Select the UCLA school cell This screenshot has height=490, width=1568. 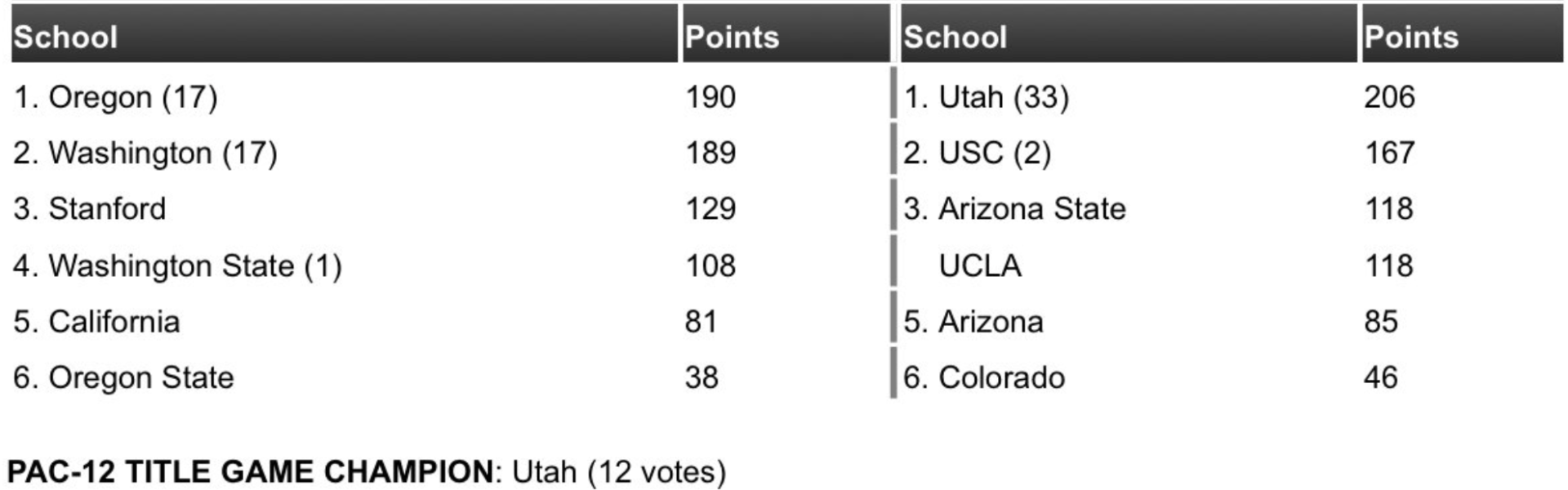pos(980,266)
